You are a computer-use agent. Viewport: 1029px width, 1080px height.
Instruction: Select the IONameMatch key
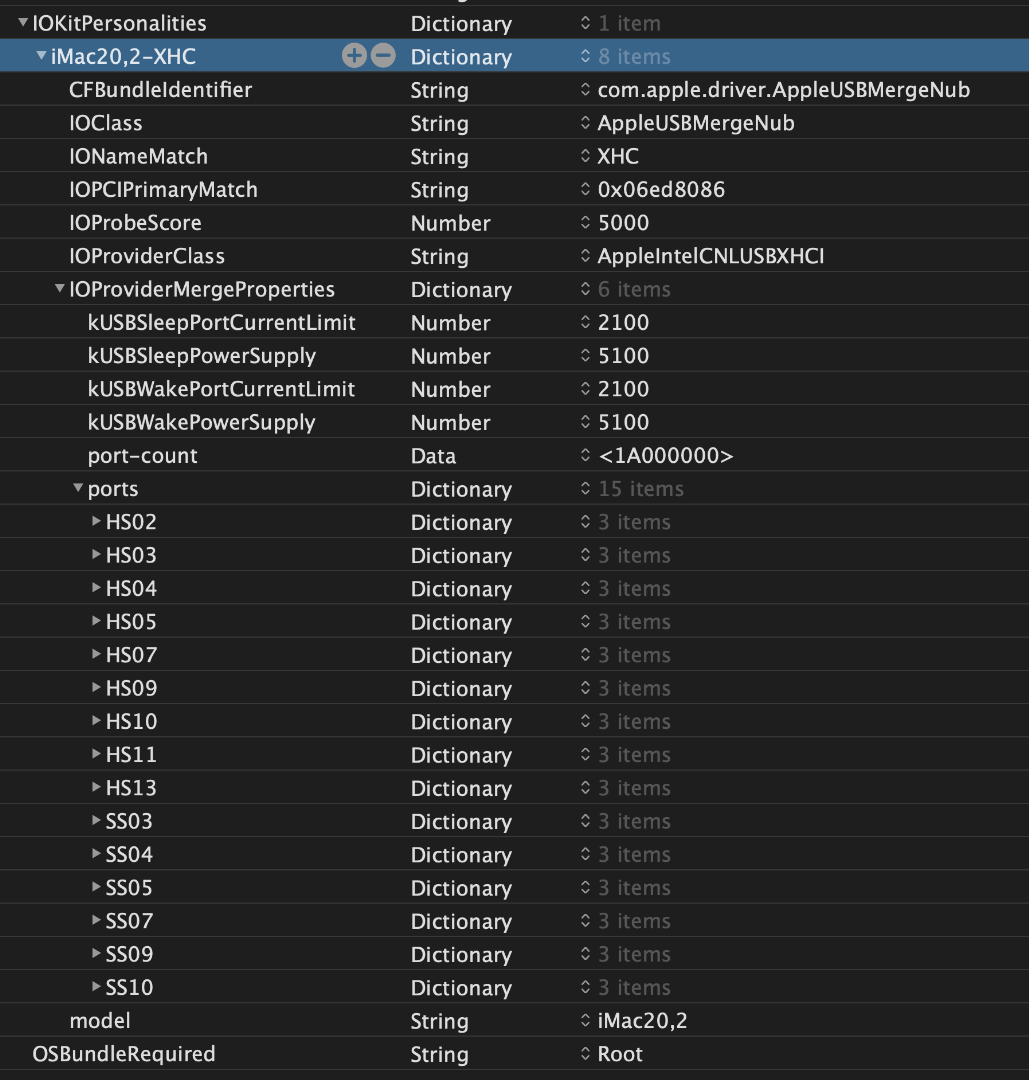138,156
